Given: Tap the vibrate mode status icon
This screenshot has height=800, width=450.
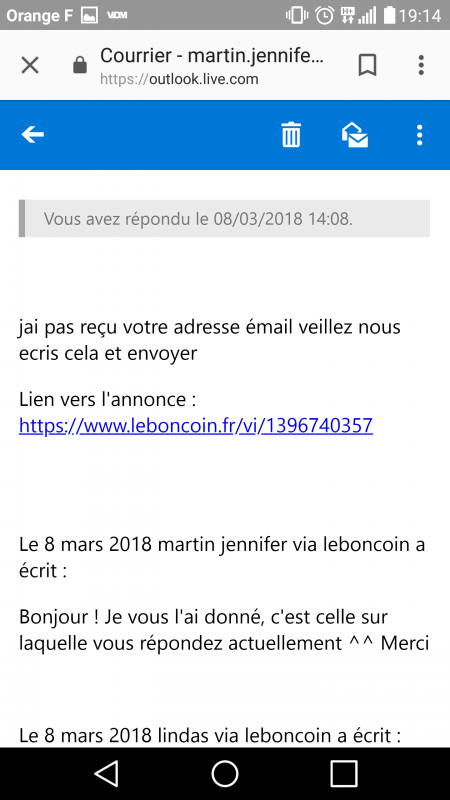Looking at the screenshot, I should (297, 15).
